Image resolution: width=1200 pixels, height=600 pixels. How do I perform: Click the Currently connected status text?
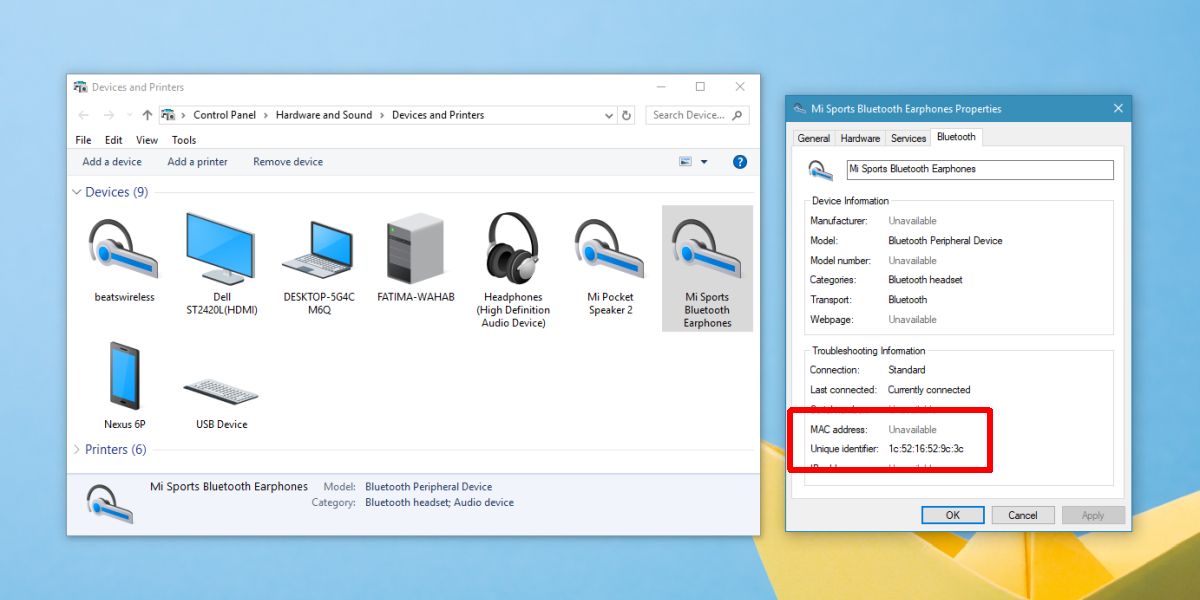(x=929, y=390)
